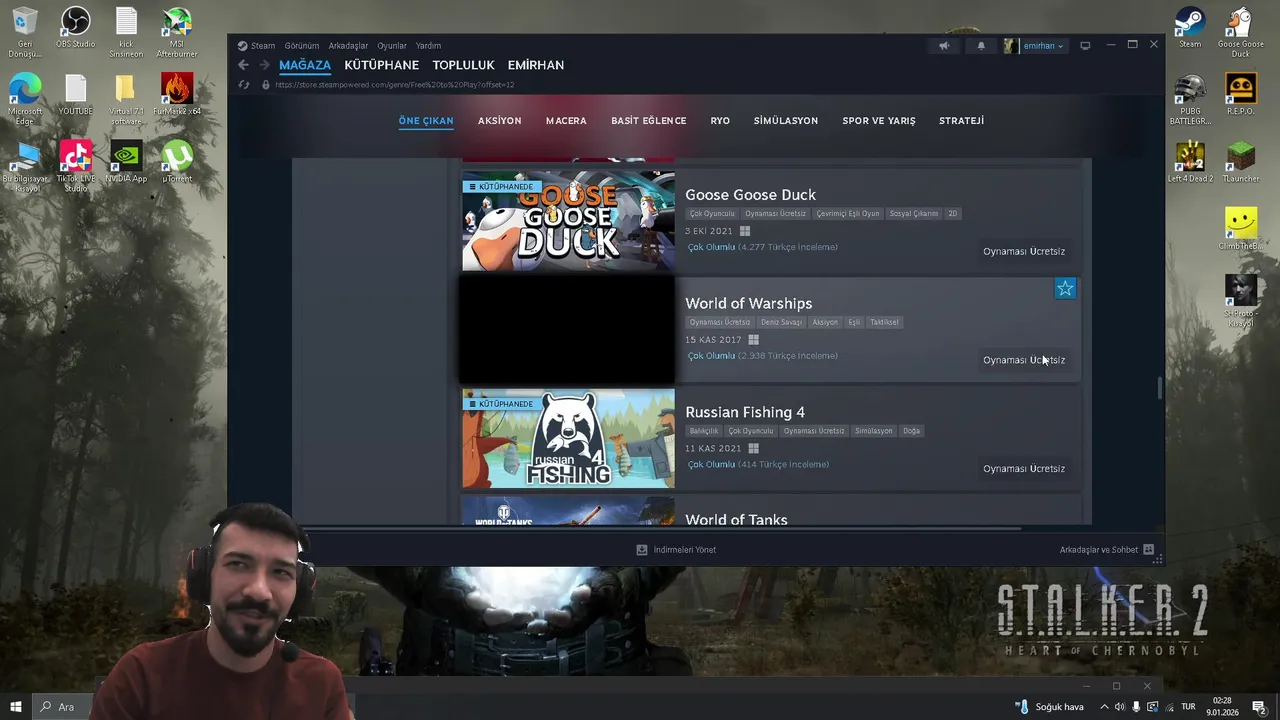Open Steam desktop shortcut icon
This screenshot has width=1280, height=720.
(1190, 28)
